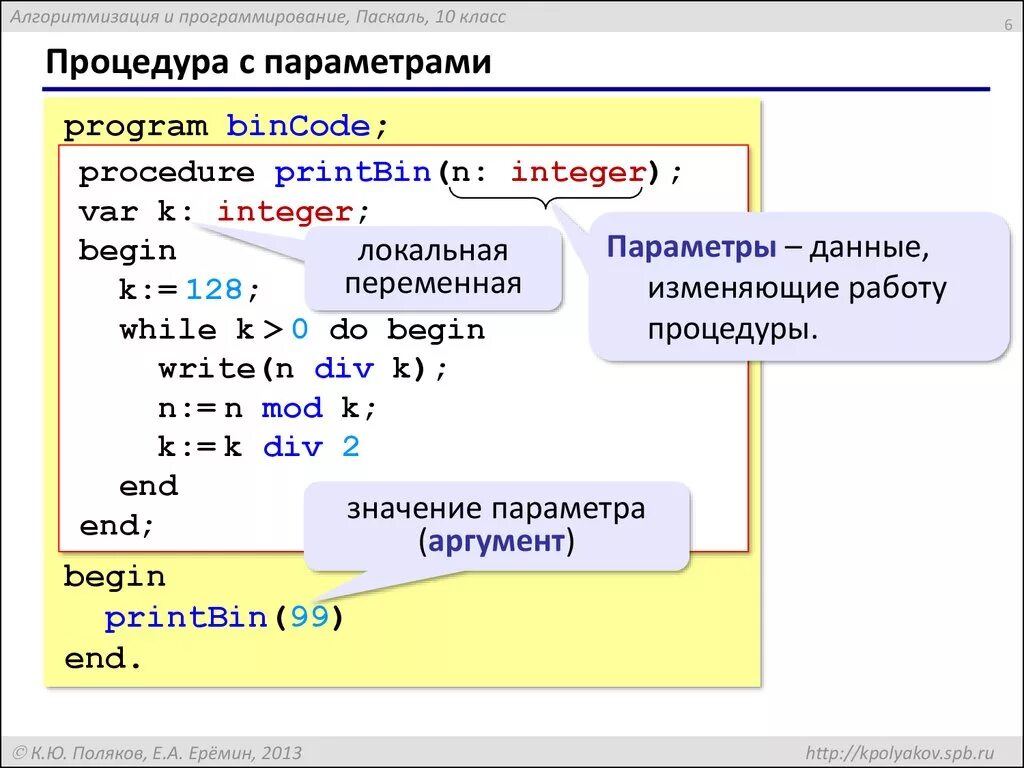Click the final "end." line

[103, 658]
